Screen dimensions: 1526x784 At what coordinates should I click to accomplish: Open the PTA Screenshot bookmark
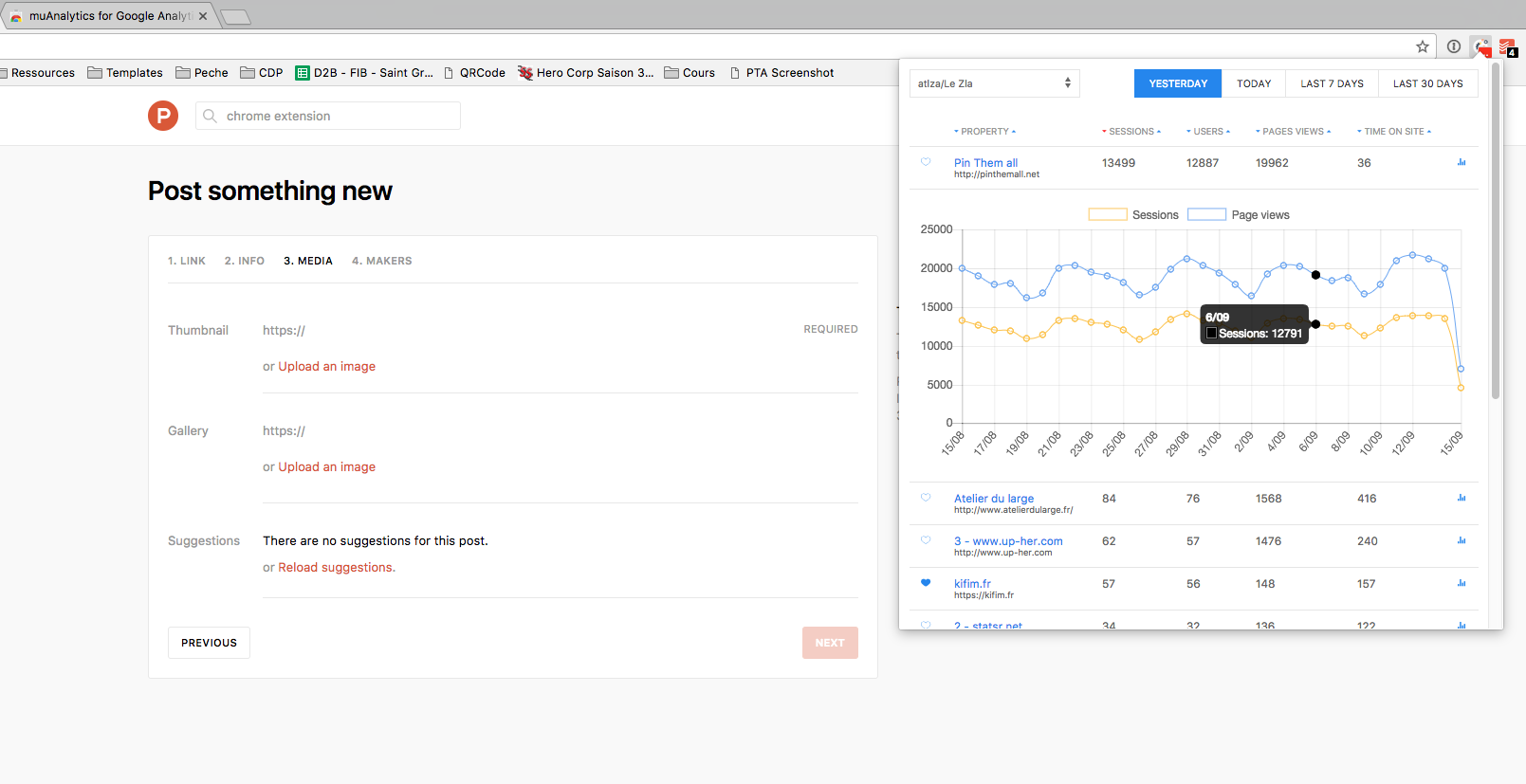(781, 73)
